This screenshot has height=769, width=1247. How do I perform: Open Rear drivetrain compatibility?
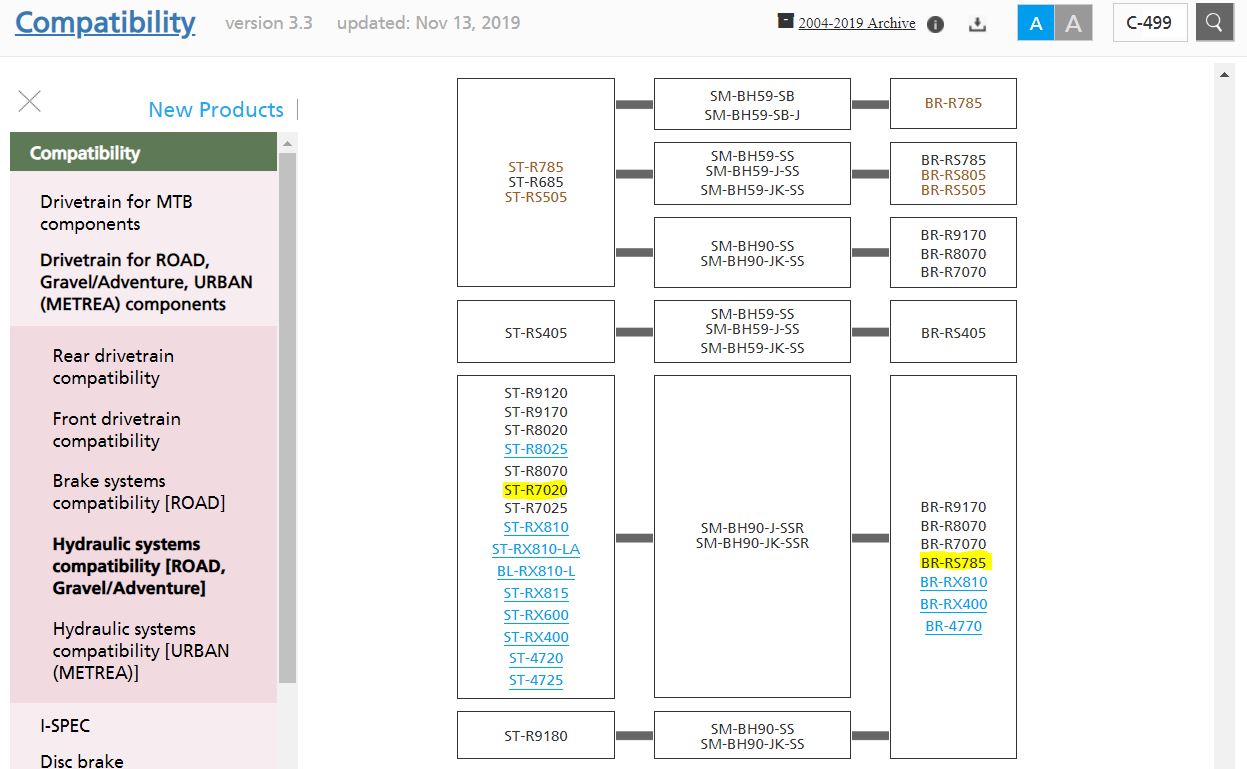[x=113, y=367]
